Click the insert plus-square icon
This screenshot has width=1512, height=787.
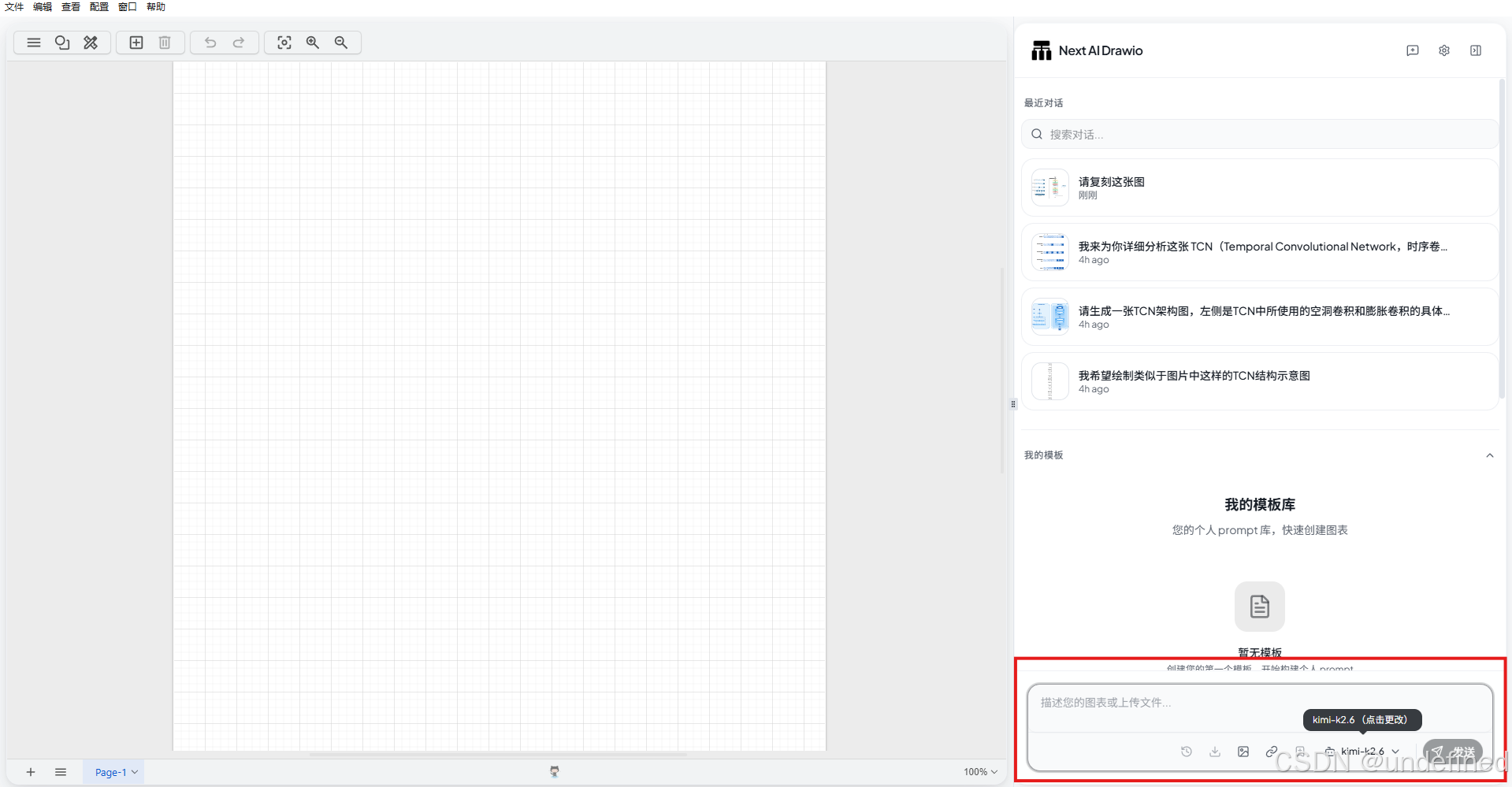coord(136,43)
